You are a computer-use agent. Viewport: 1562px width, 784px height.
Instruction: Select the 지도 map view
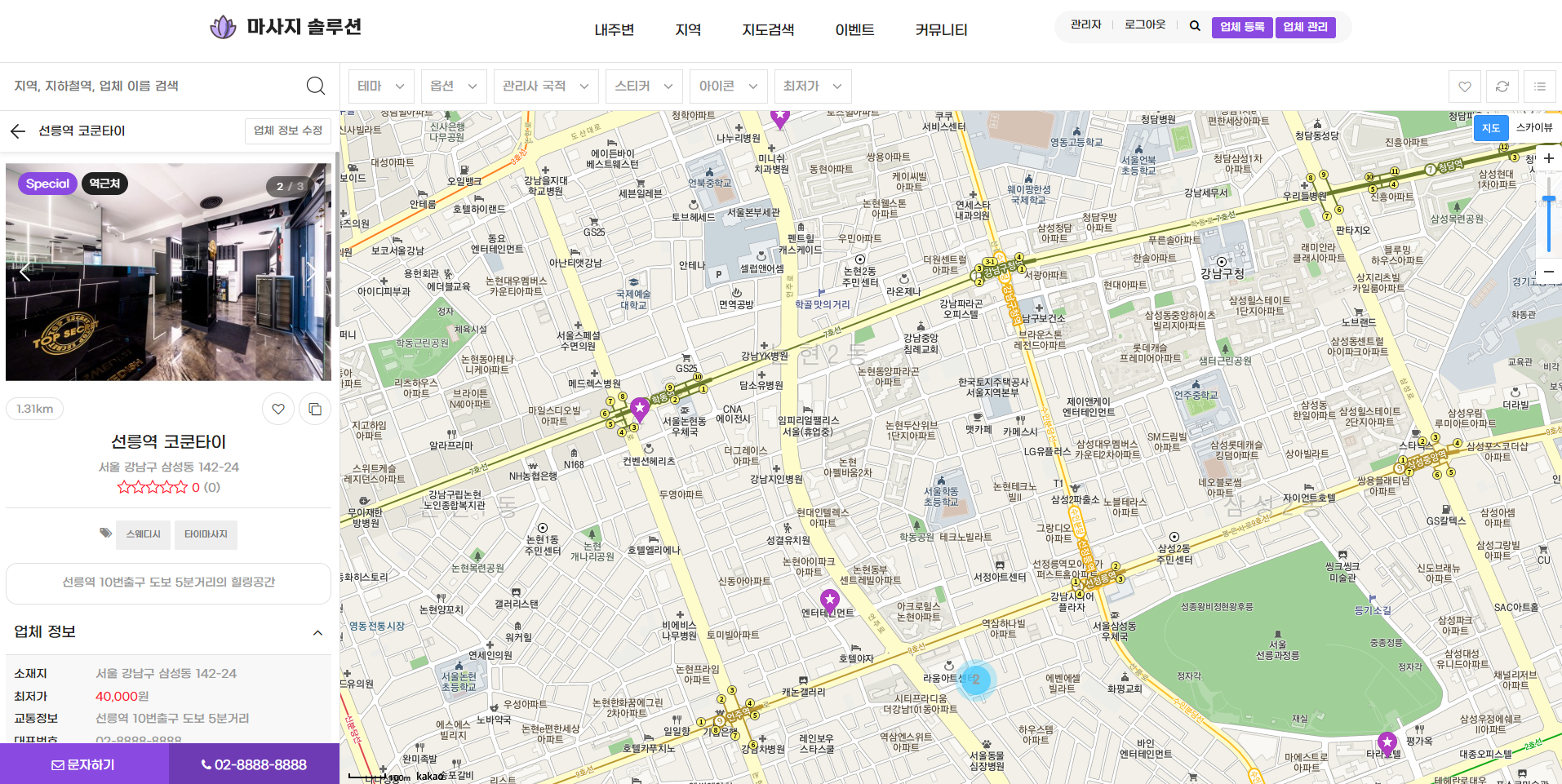(x=1490, y=128)
